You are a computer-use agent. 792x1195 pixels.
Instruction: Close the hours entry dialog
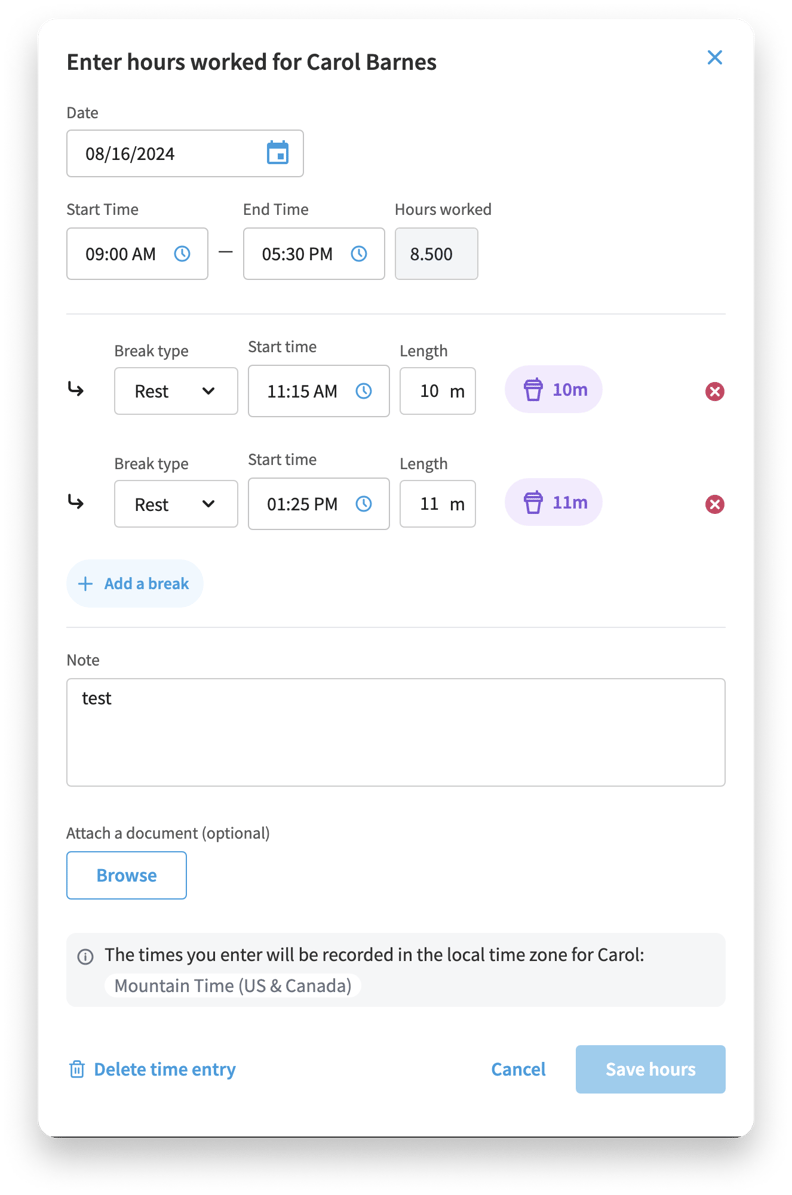[714, 57]
